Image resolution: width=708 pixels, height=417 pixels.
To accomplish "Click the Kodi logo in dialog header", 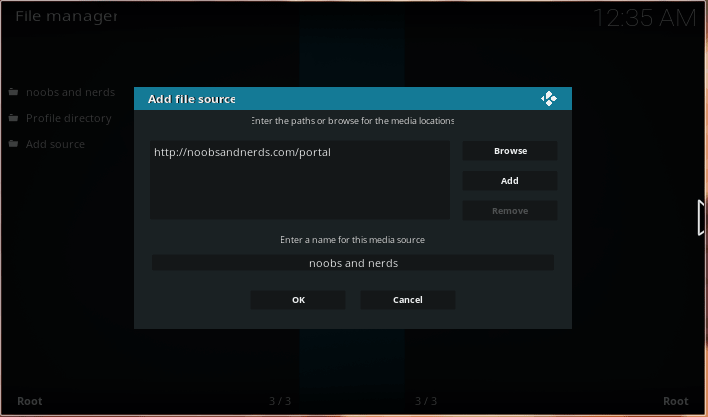I will (549, 98).
